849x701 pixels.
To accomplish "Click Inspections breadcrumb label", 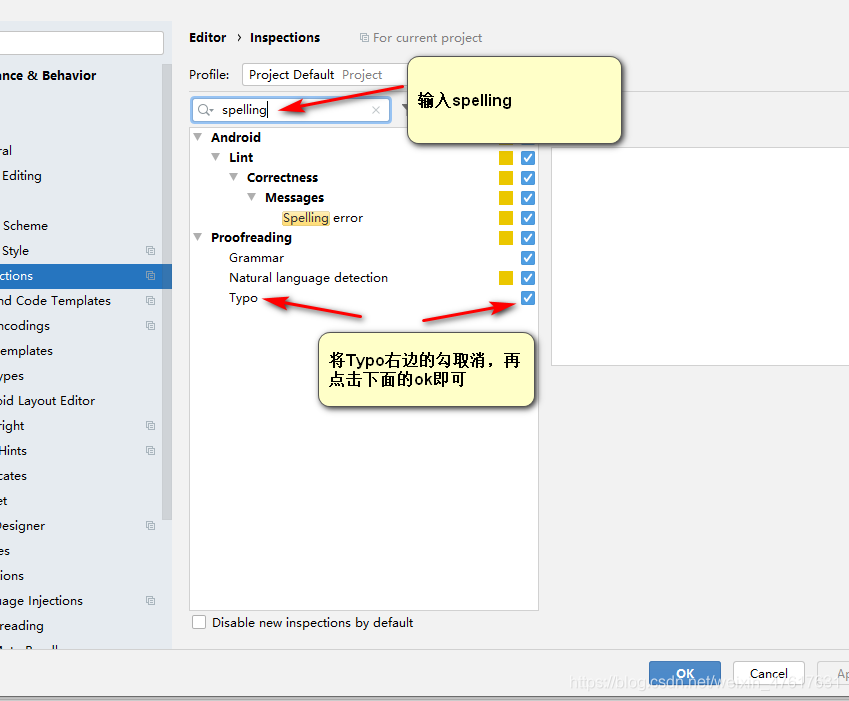I will click(x=285, y=37).
